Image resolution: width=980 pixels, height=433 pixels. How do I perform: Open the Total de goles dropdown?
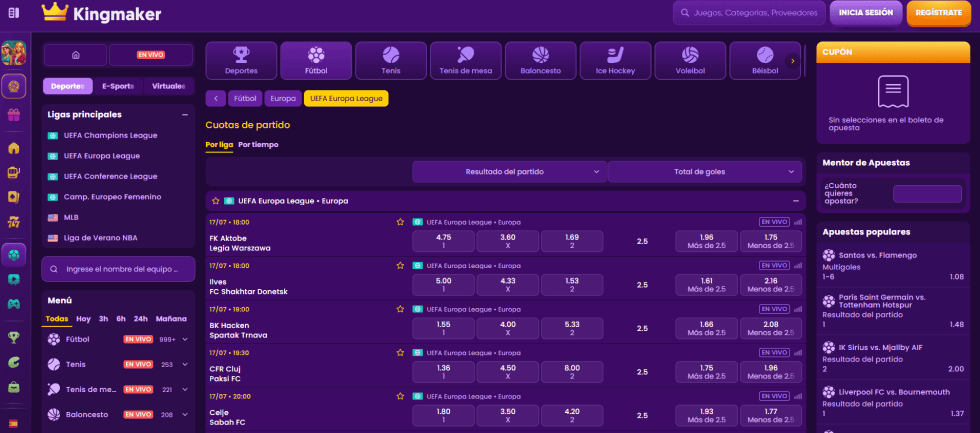(706, 172)
